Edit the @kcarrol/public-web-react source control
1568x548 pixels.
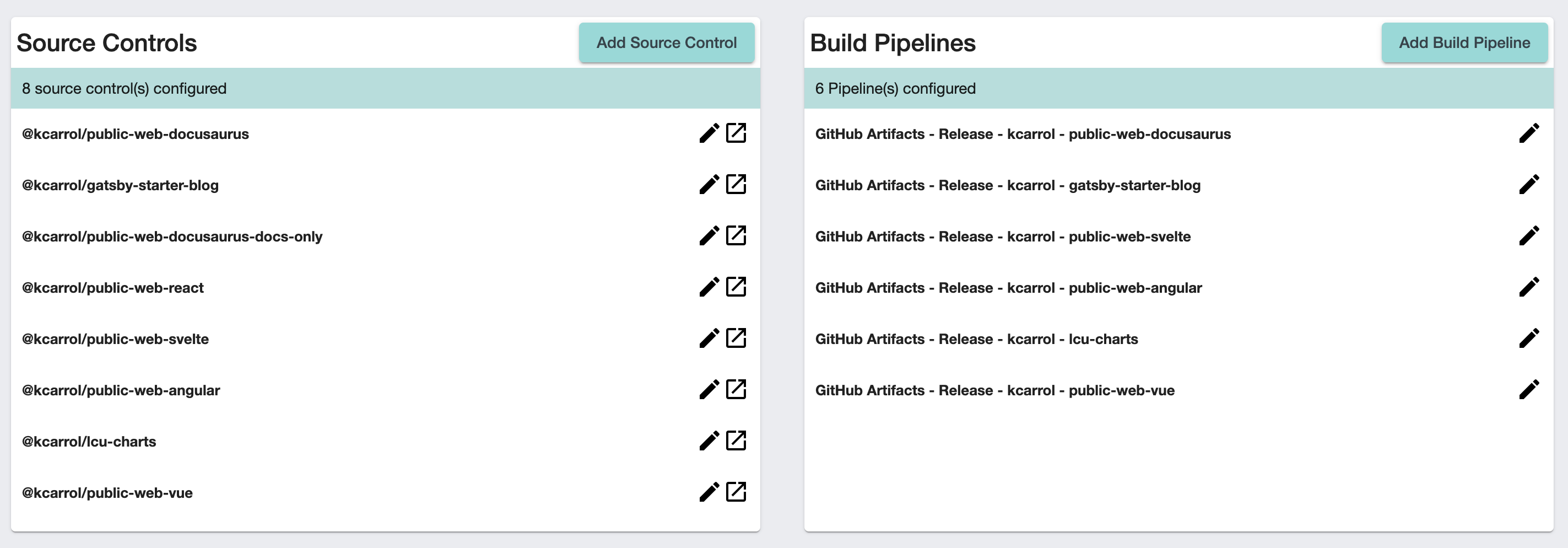[x=709, y=287]
